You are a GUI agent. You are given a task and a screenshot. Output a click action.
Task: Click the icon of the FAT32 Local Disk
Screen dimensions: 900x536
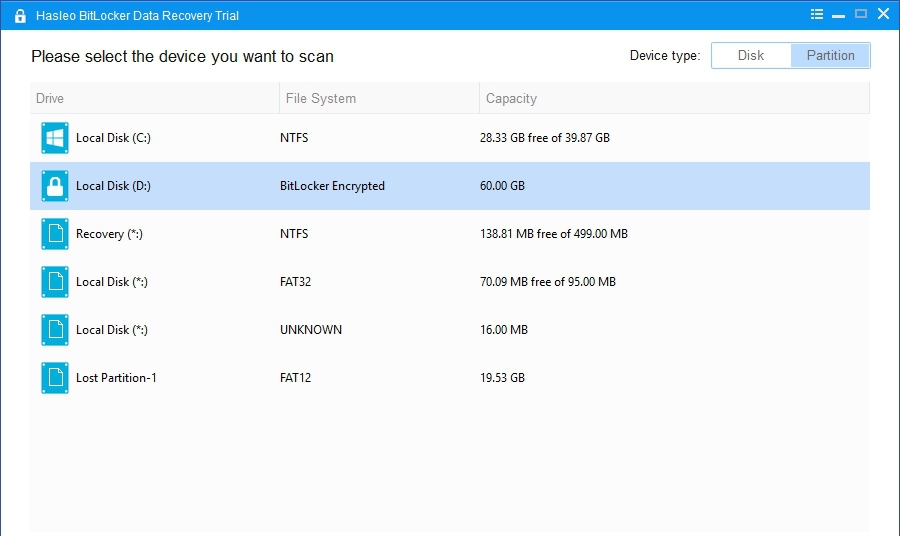pyautogui.click(x=55, y=282)
